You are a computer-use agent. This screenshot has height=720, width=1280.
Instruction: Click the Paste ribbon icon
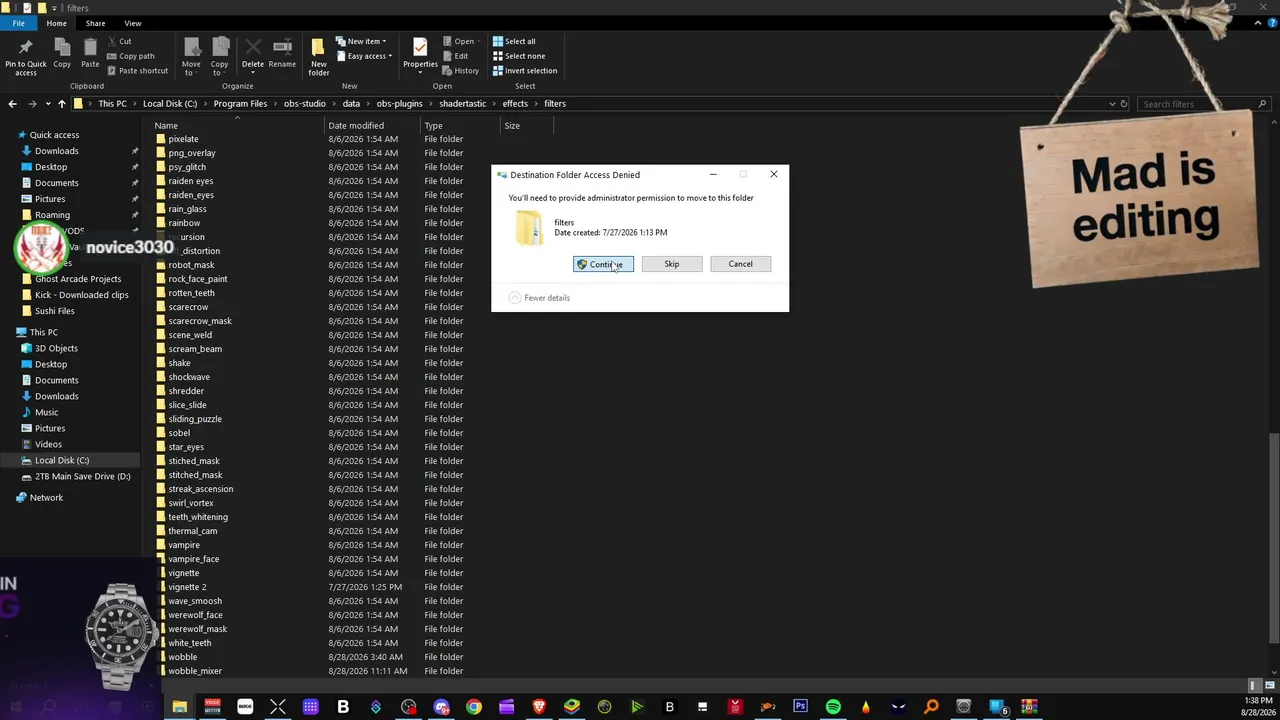coord(90,54)
